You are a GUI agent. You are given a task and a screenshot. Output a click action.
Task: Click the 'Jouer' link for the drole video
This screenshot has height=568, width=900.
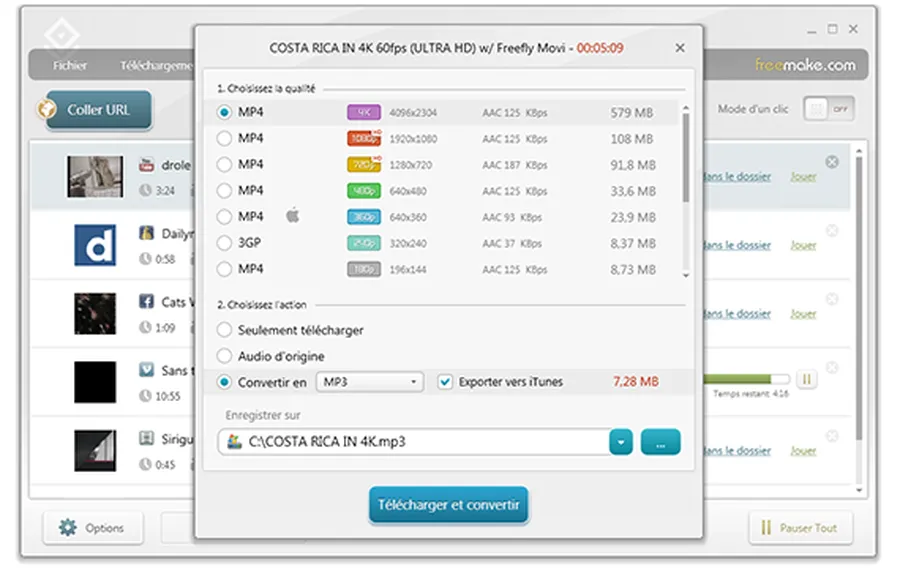point(803,177)
